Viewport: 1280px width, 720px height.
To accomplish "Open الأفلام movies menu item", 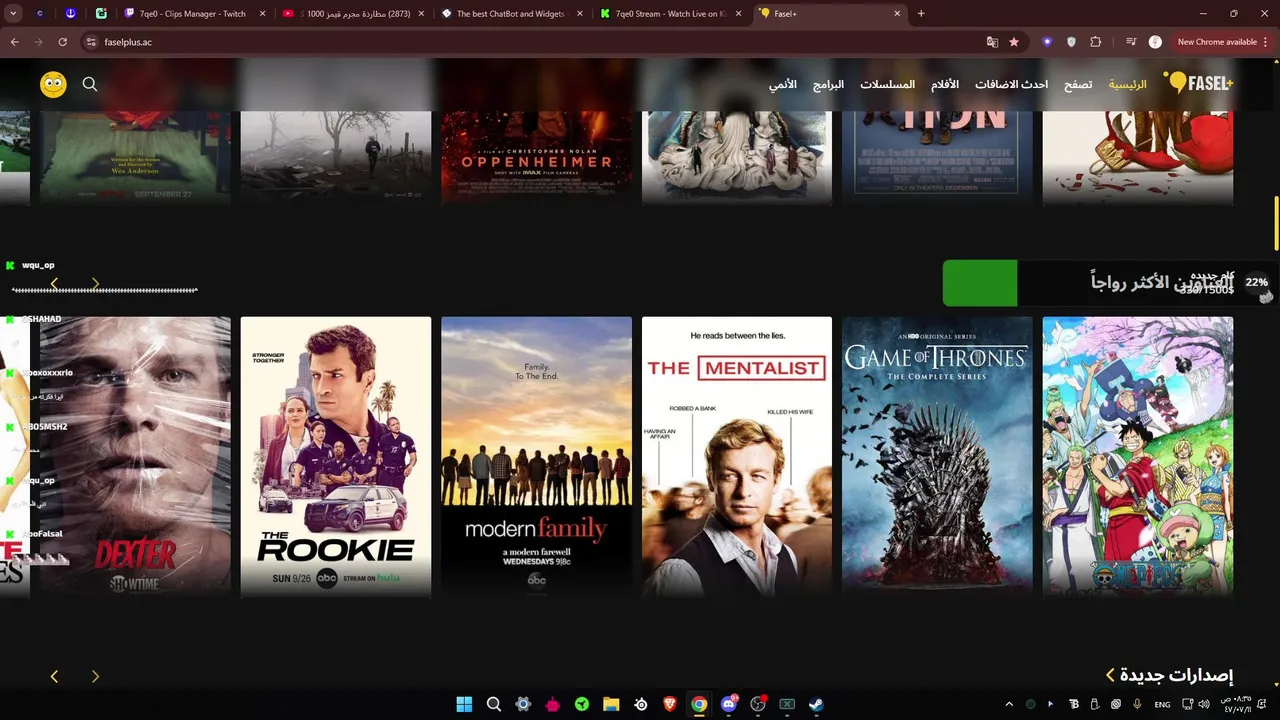I will [945, 84].
